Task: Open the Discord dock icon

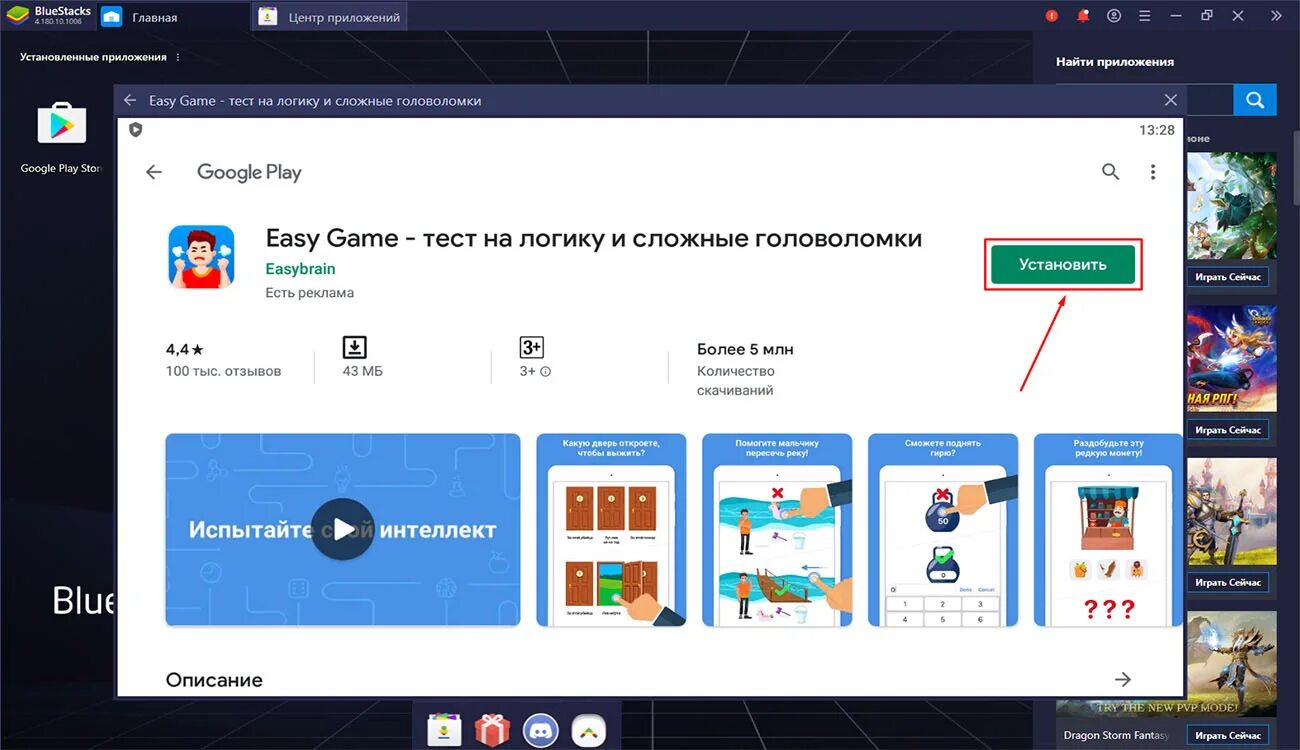Action: click(x=541, y=731)
